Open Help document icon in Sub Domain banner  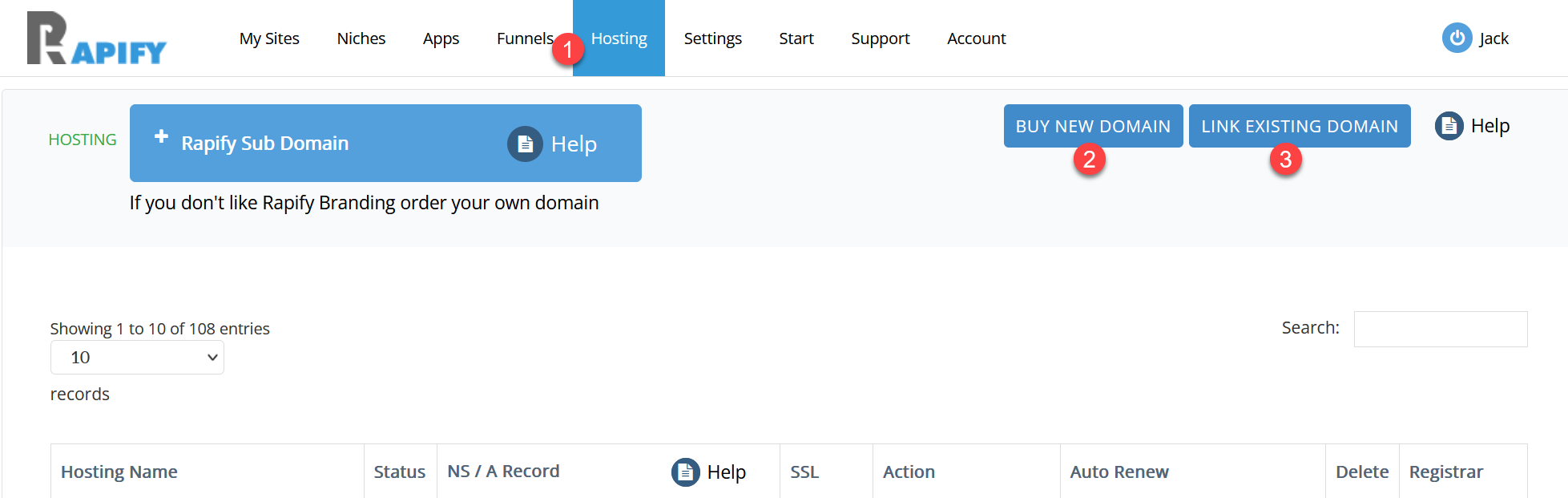pos(525,144)
